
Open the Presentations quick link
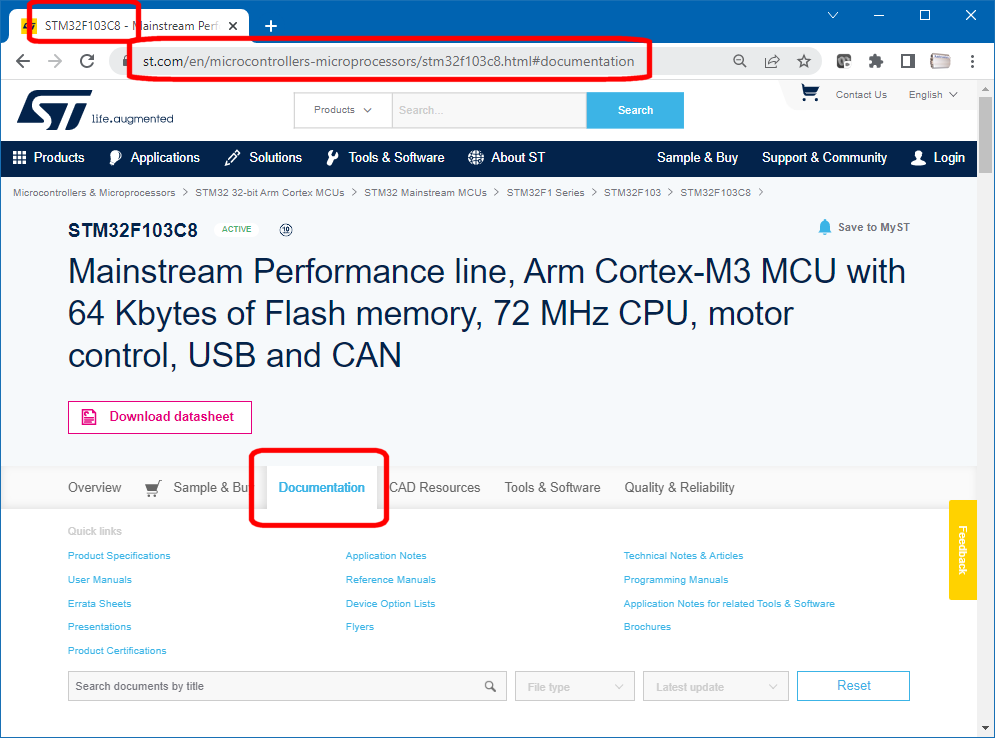(x=100, y=626)
